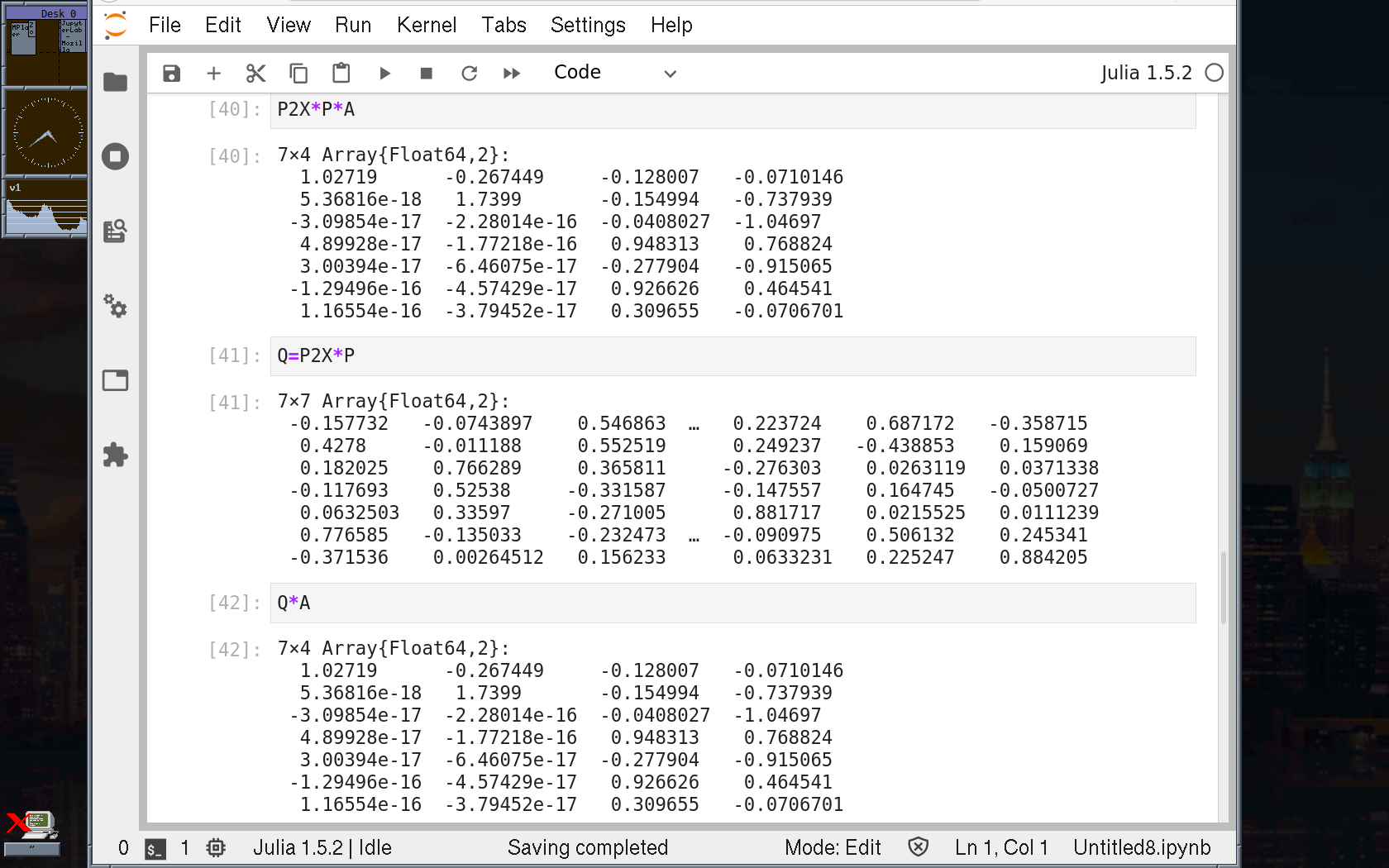Insert a new cell with plus icon
This screenshot has width=1389, height=868.
(213, 74)
